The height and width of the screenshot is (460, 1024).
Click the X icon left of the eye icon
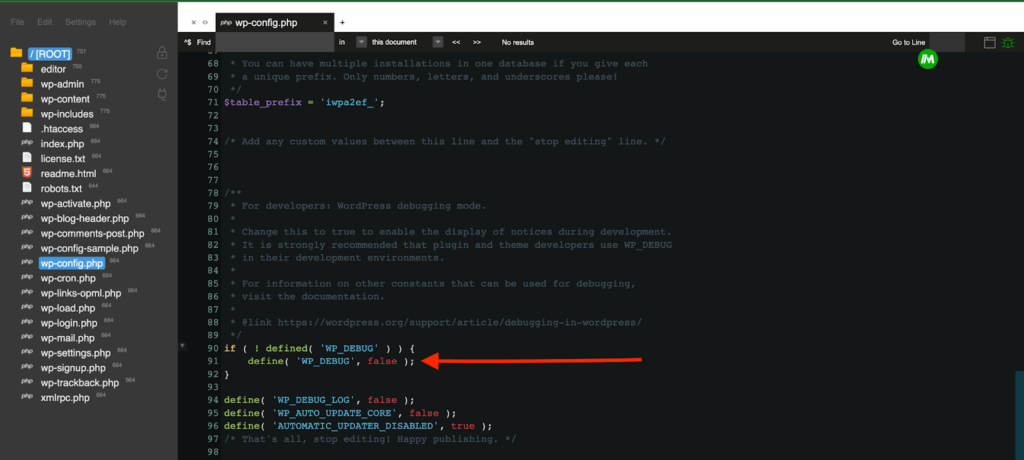[x=194, y=22]
